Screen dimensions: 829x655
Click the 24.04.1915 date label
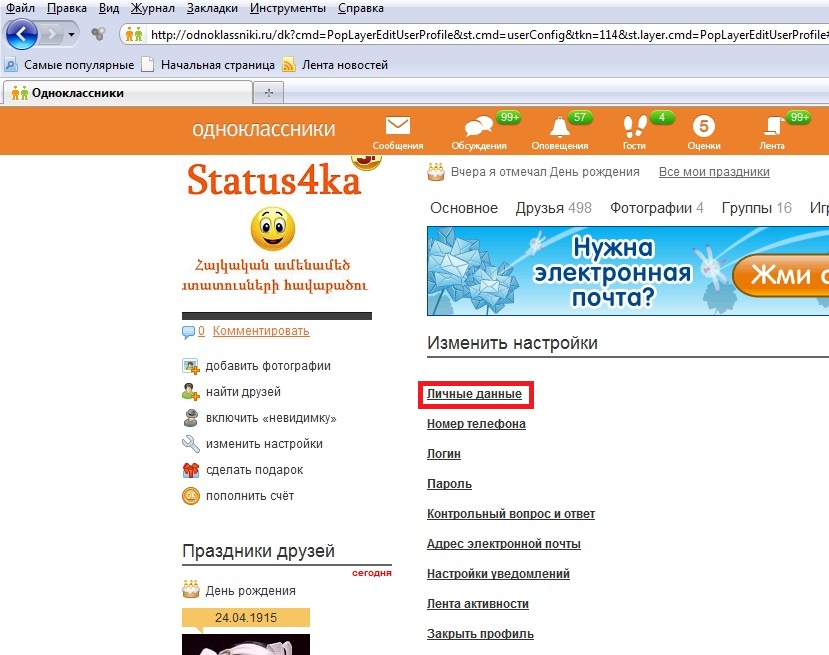point(246,617)
